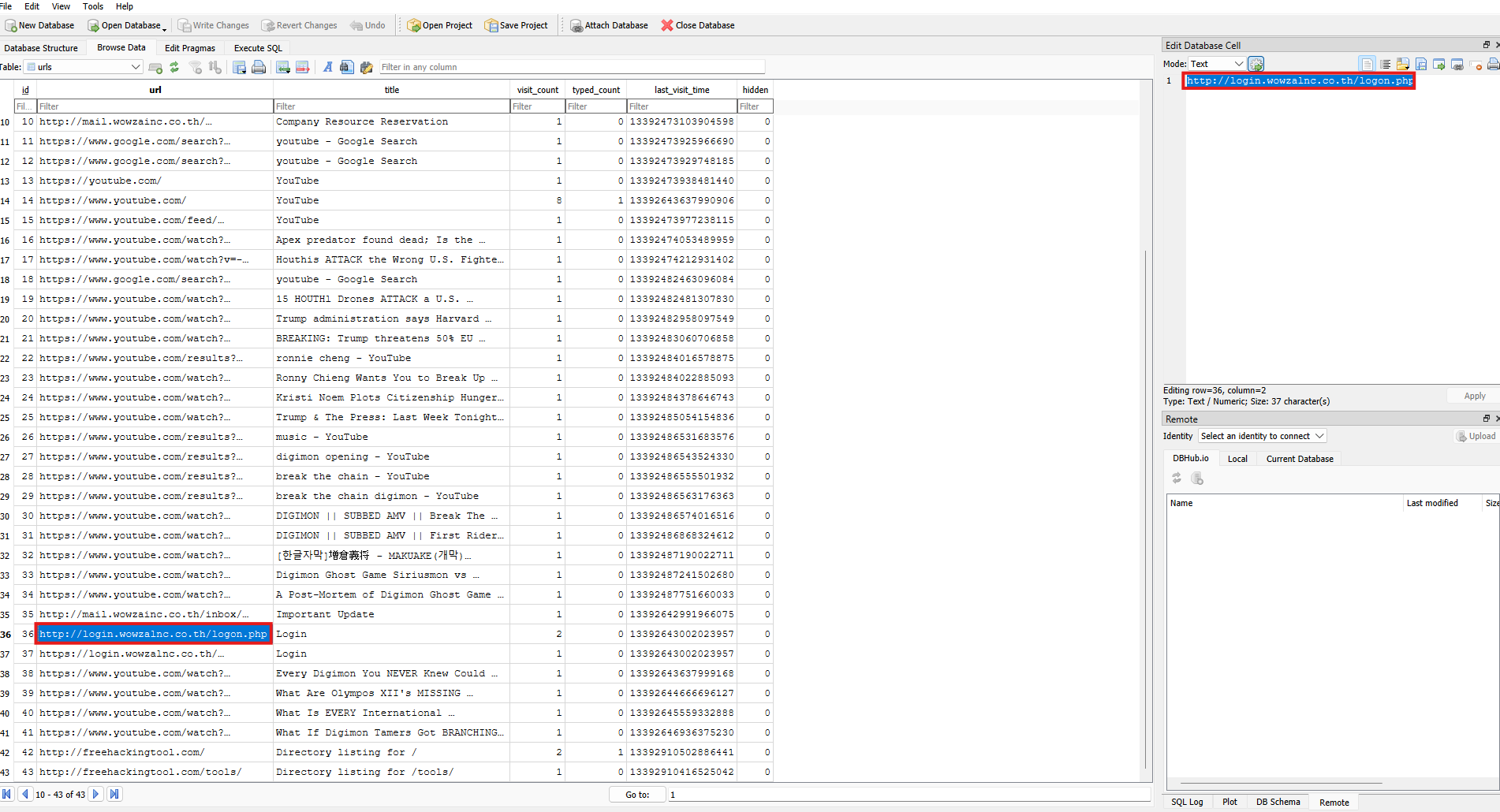Click the open in external application icon

pos(1439,64)
